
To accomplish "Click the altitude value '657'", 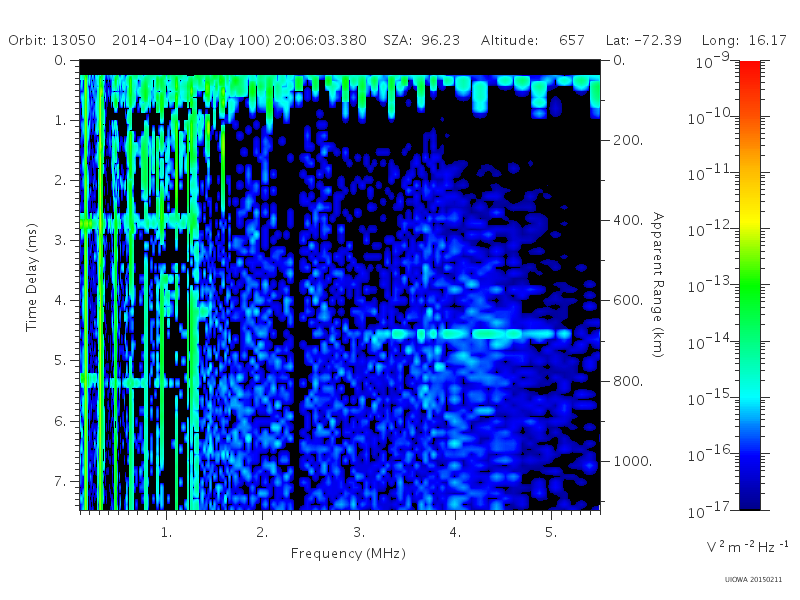I will coord(571,40).
